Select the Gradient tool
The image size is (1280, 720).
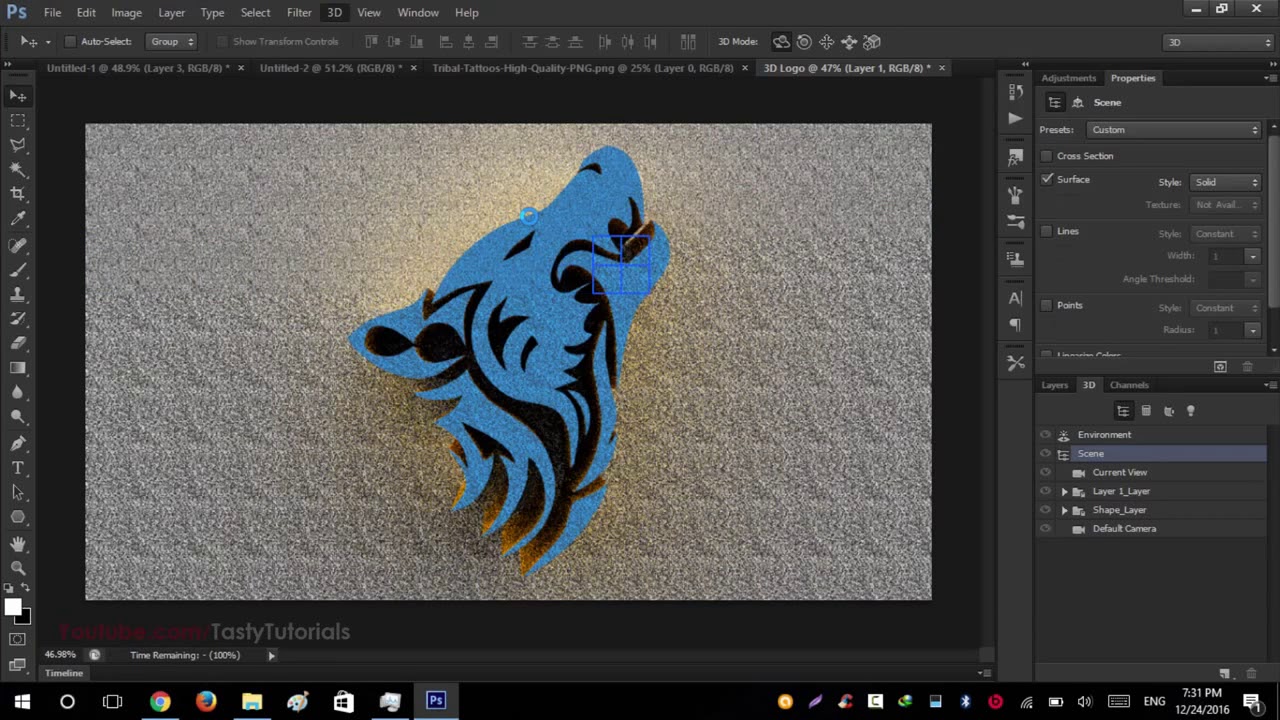click(18, 368)
